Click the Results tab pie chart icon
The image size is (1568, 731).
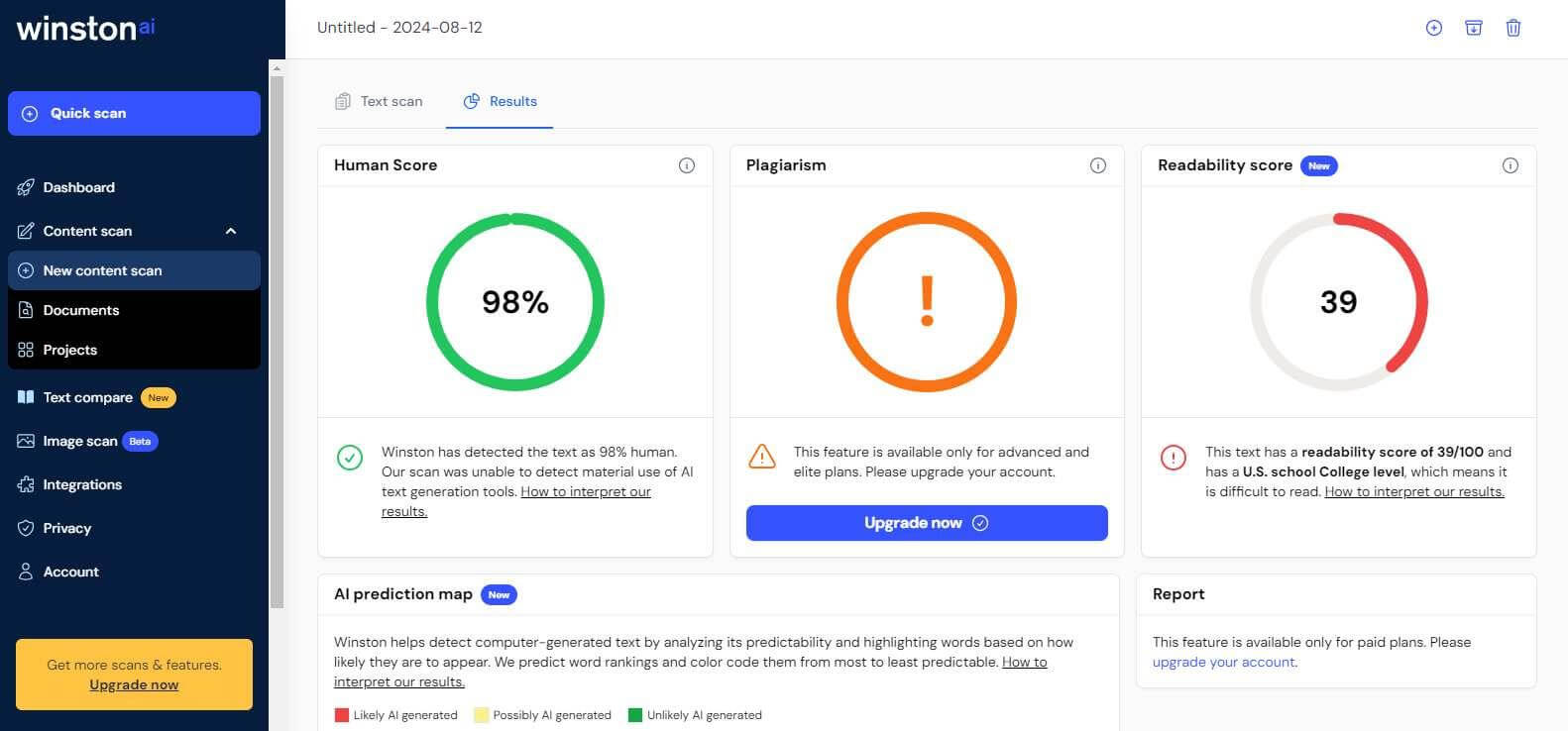(x=472, y=101)
